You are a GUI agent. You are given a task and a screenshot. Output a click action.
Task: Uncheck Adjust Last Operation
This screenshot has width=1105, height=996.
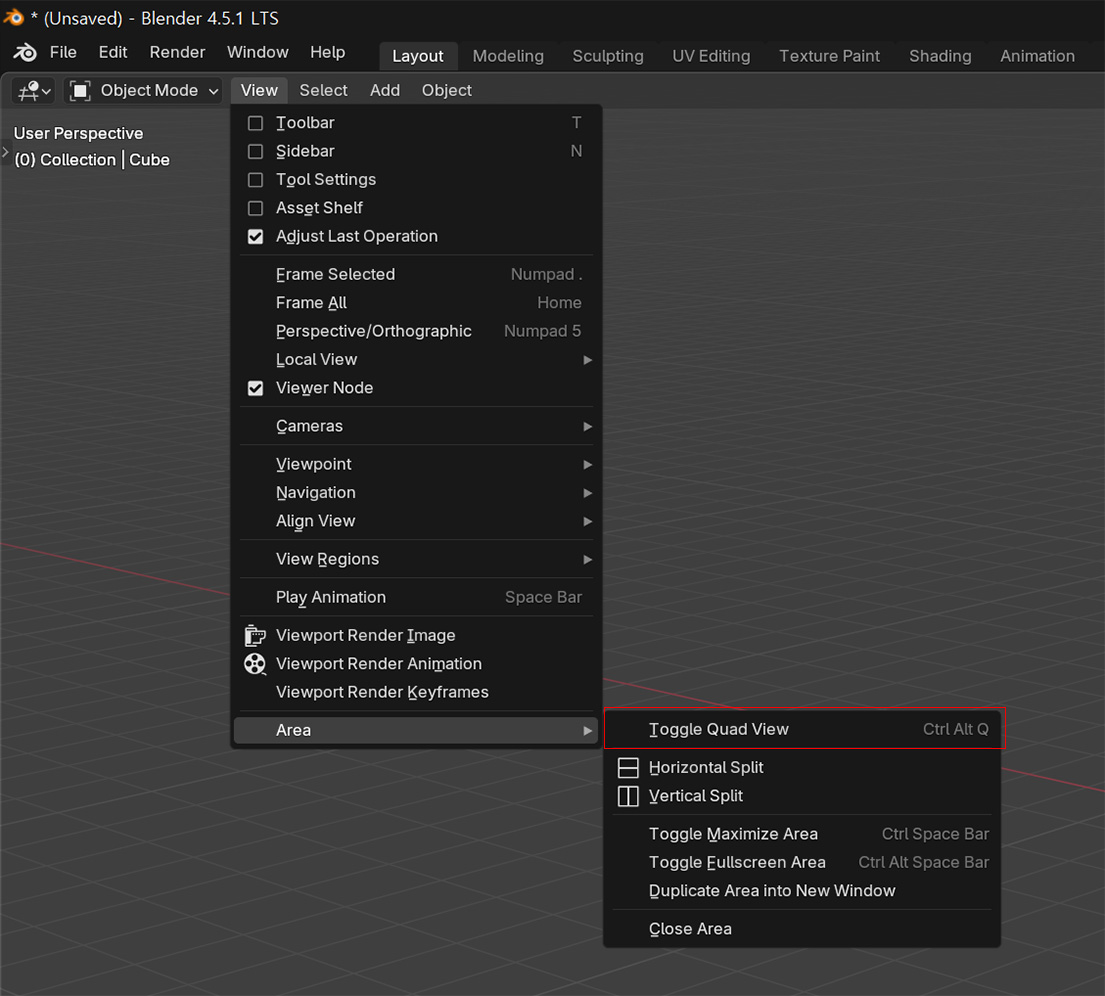click(x=256, y=237)
